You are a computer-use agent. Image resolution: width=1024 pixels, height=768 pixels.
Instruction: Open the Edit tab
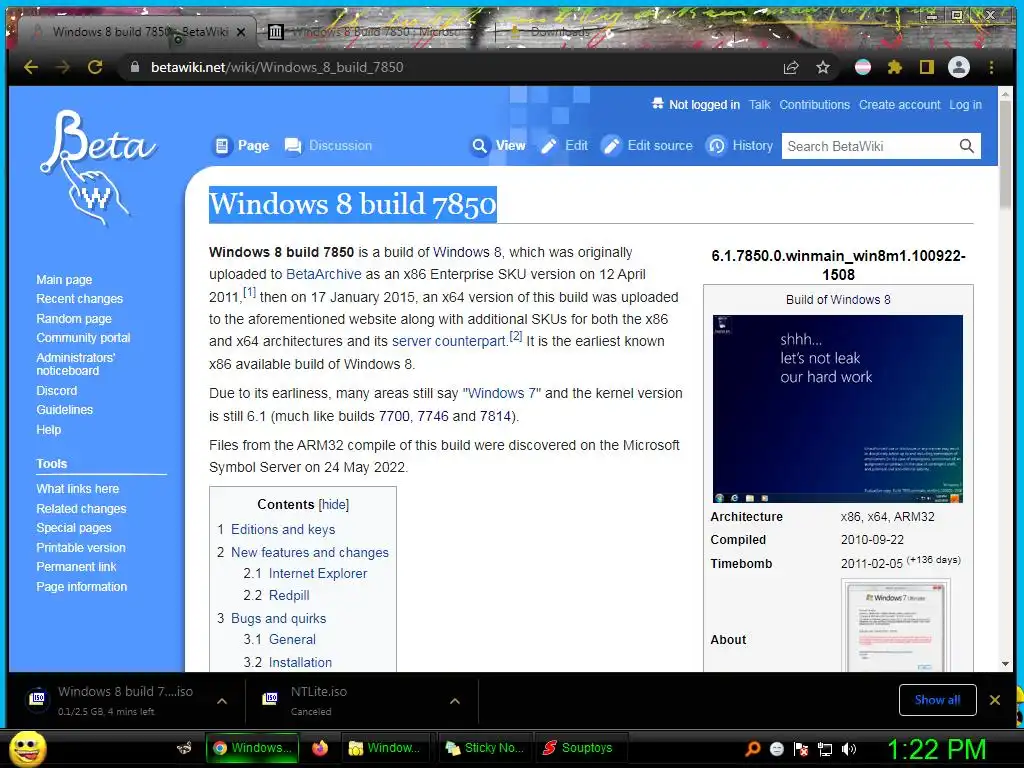coord(564,146)
